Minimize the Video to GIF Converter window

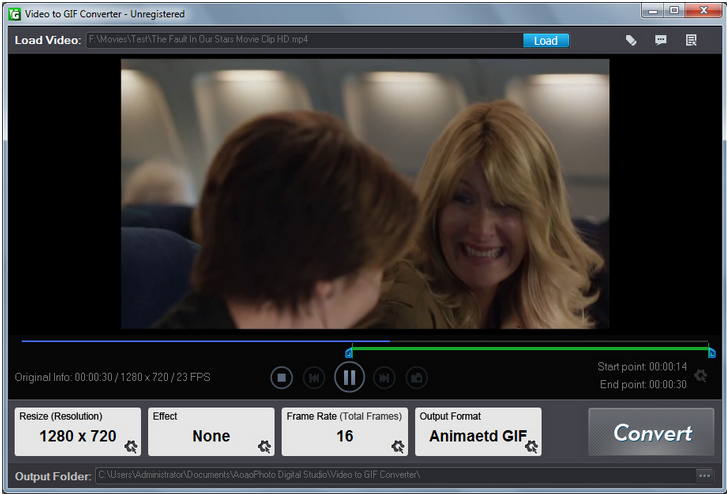pos(653,11)
